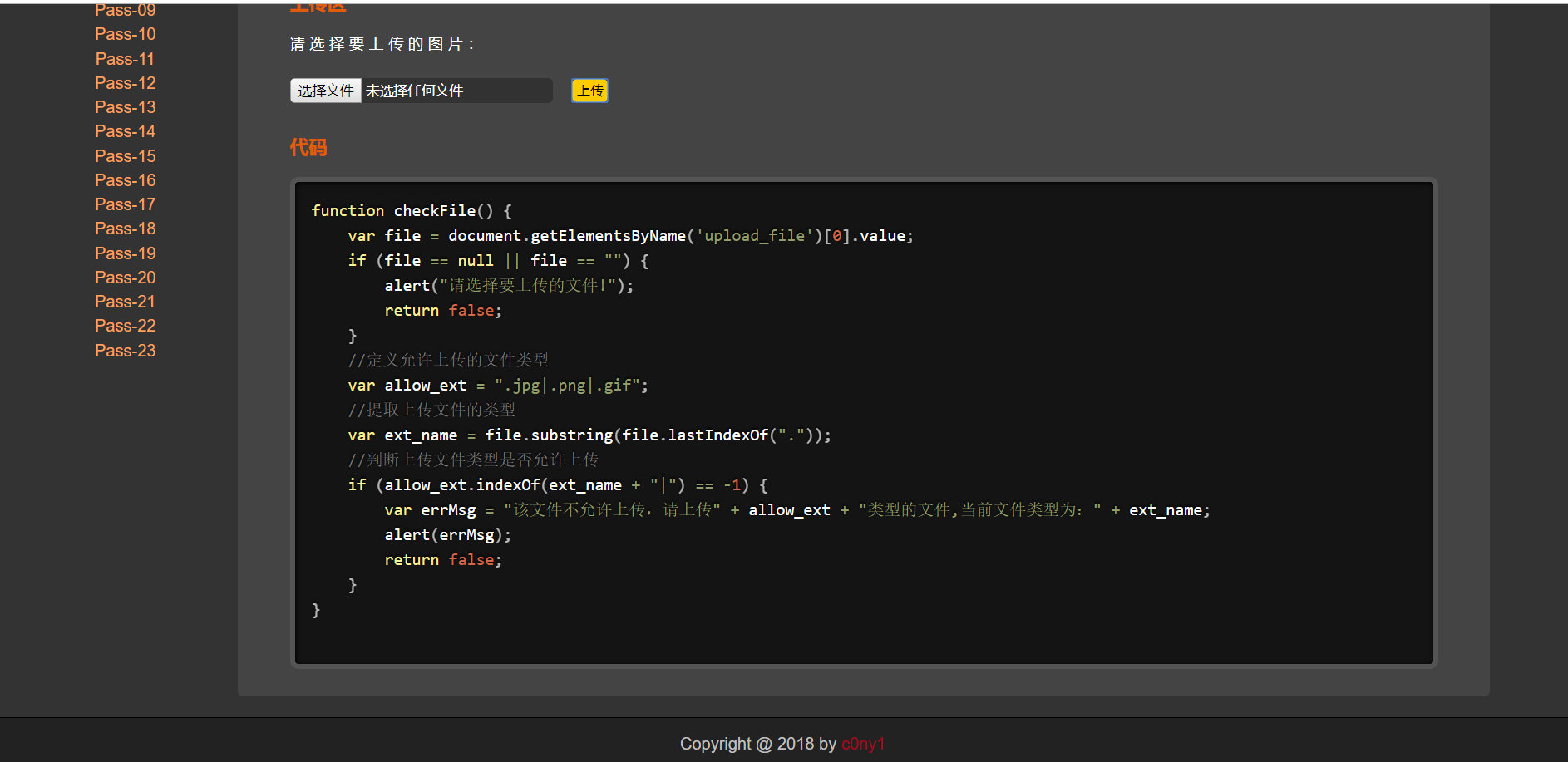Open Pass-15 in the sidebar
Screen dimensions: 1568x762
(x=125, y=156)
